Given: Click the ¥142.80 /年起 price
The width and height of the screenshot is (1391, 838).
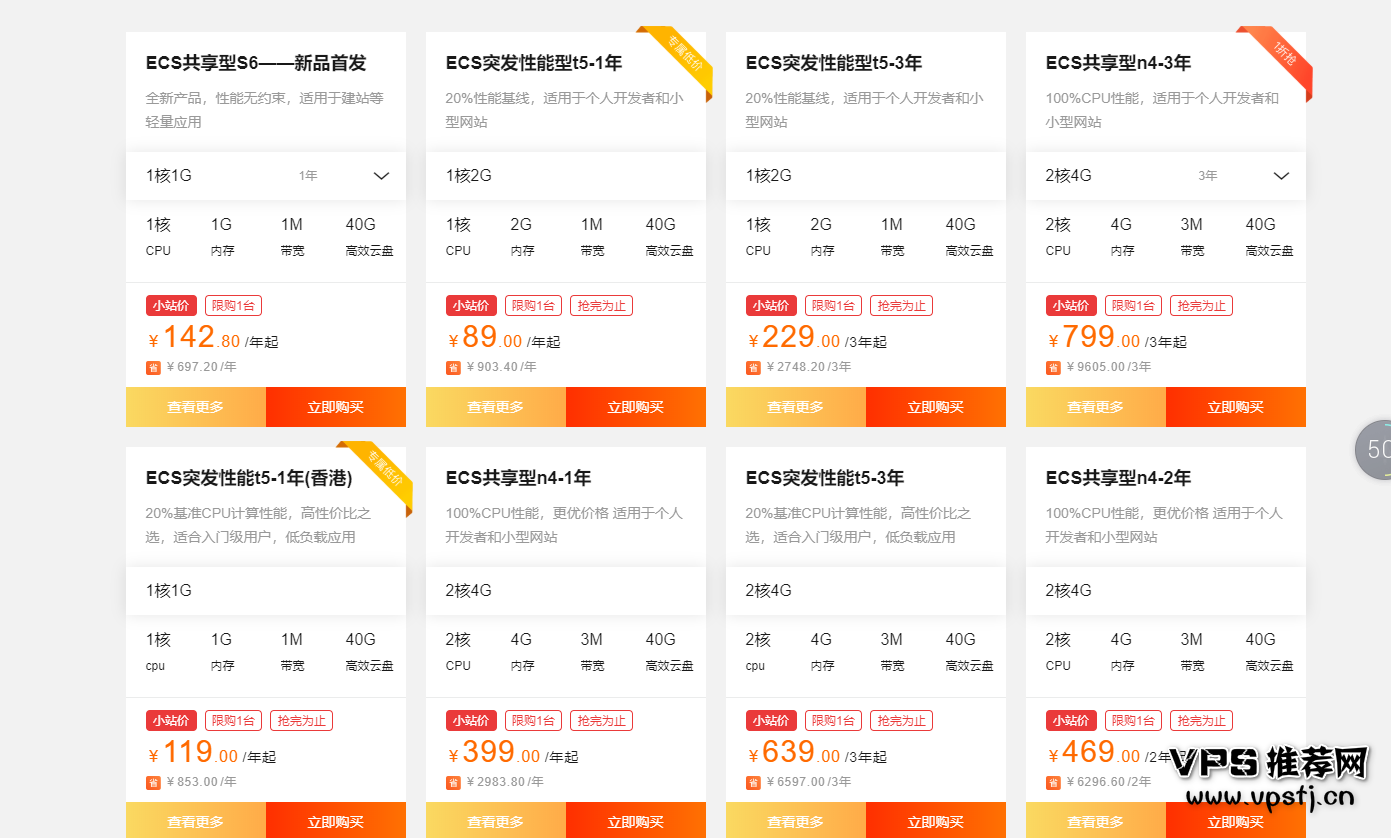Looking at the screenshot, I should click(213, 338).
